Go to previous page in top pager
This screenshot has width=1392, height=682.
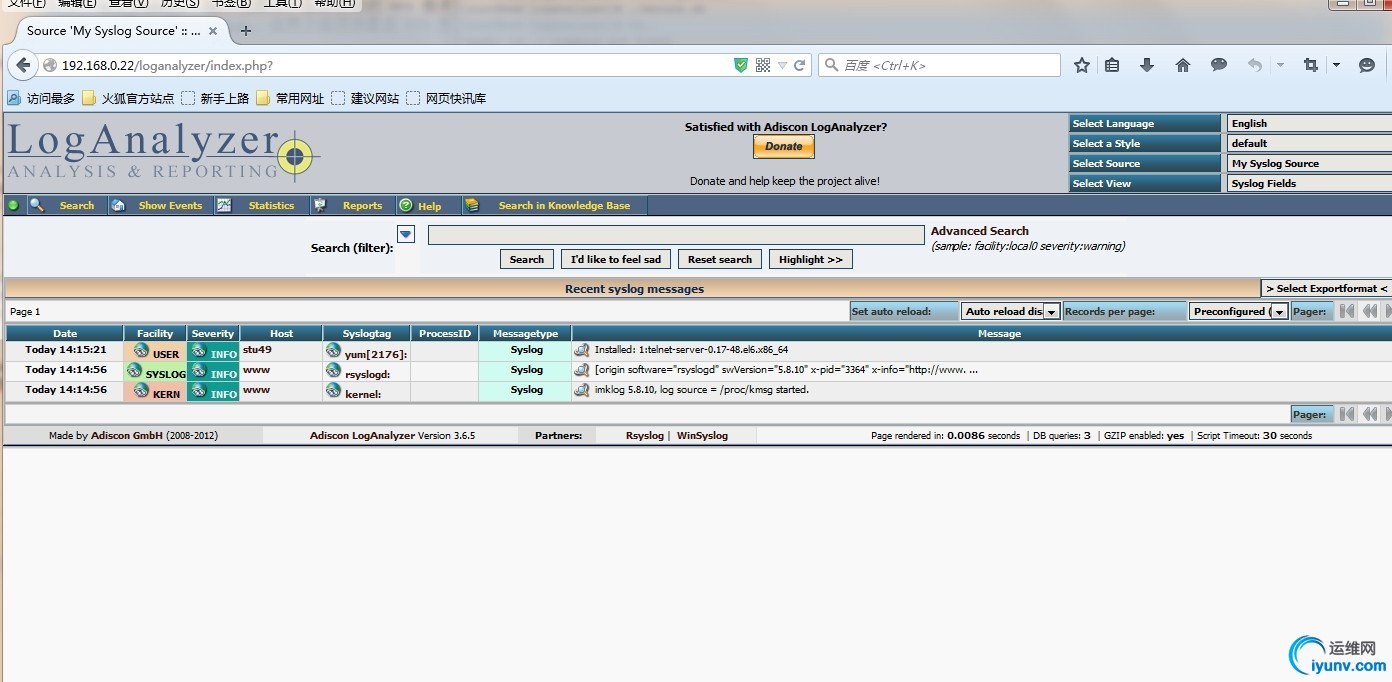point(1370,311)
